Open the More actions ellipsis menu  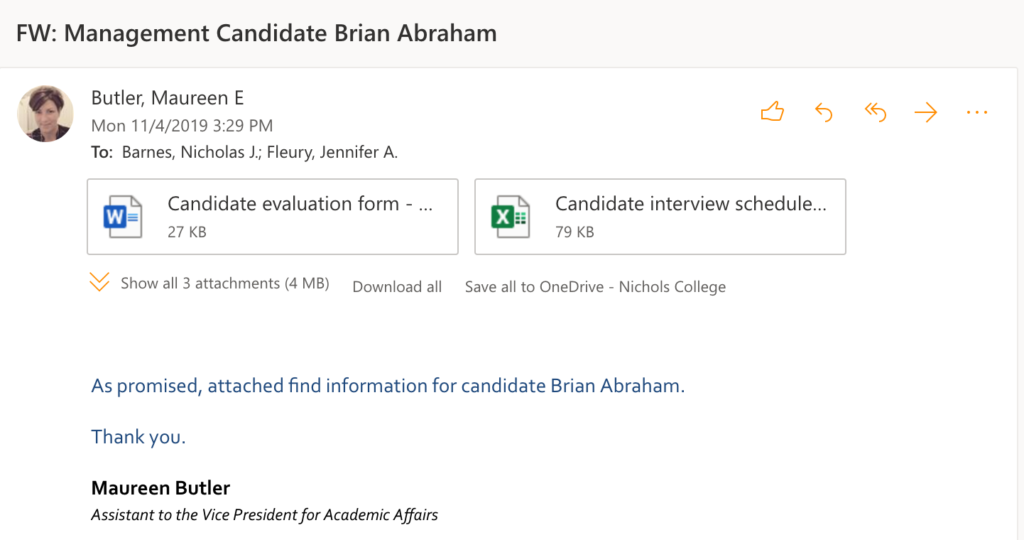pyautogui.click(x=977, y=113)
